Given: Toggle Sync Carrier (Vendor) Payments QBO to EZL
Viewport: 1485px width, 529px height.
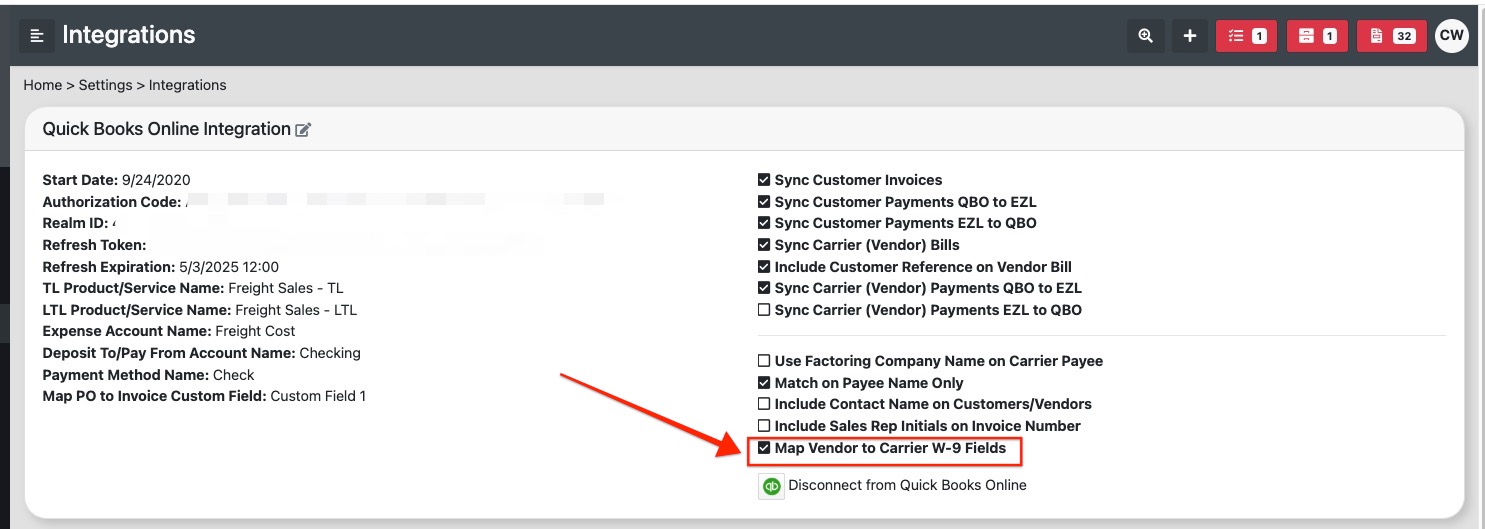Looking at the screenshot, I should tap(764, 288).
